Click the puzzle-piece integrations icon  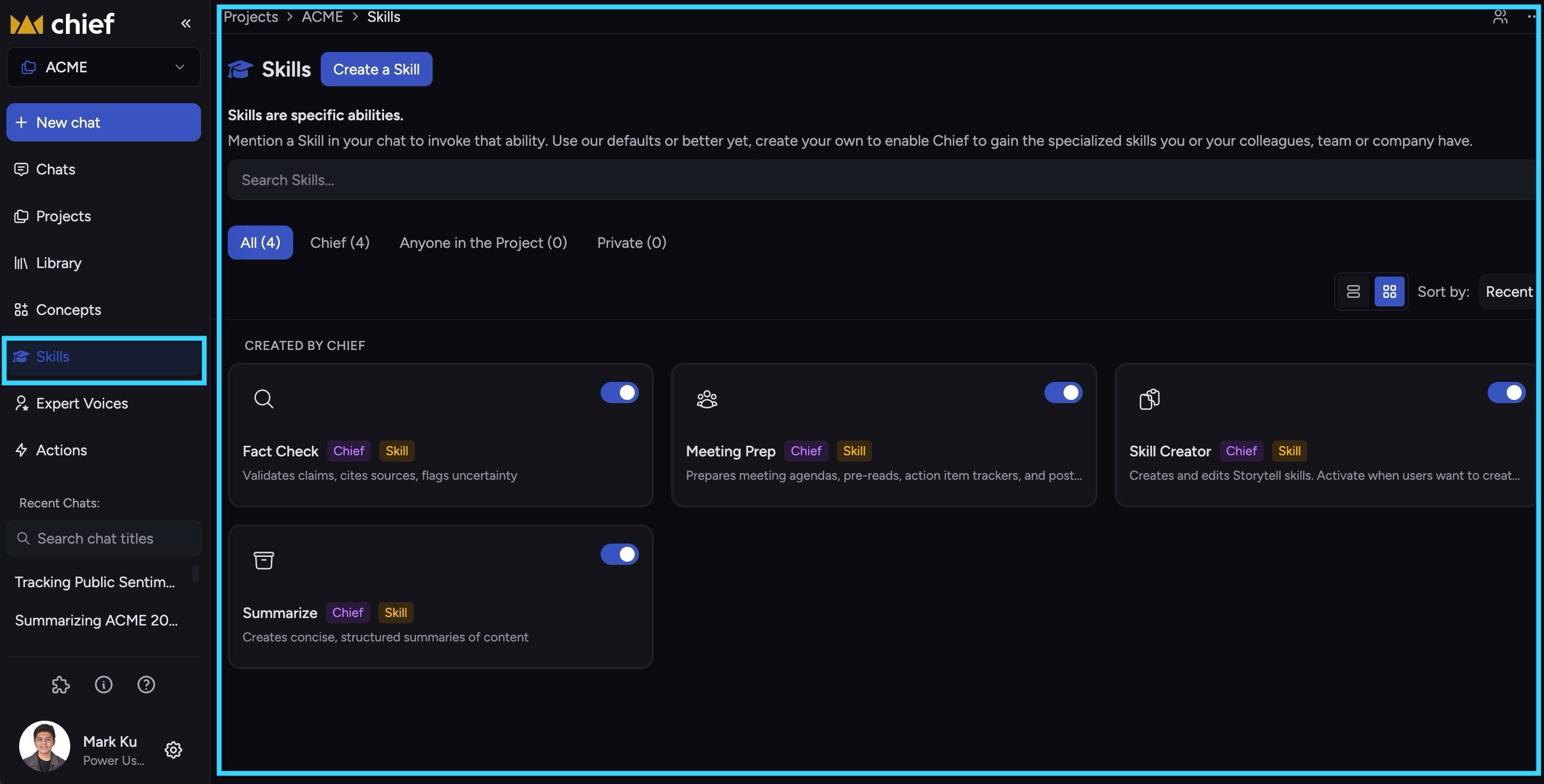point(61,685)
